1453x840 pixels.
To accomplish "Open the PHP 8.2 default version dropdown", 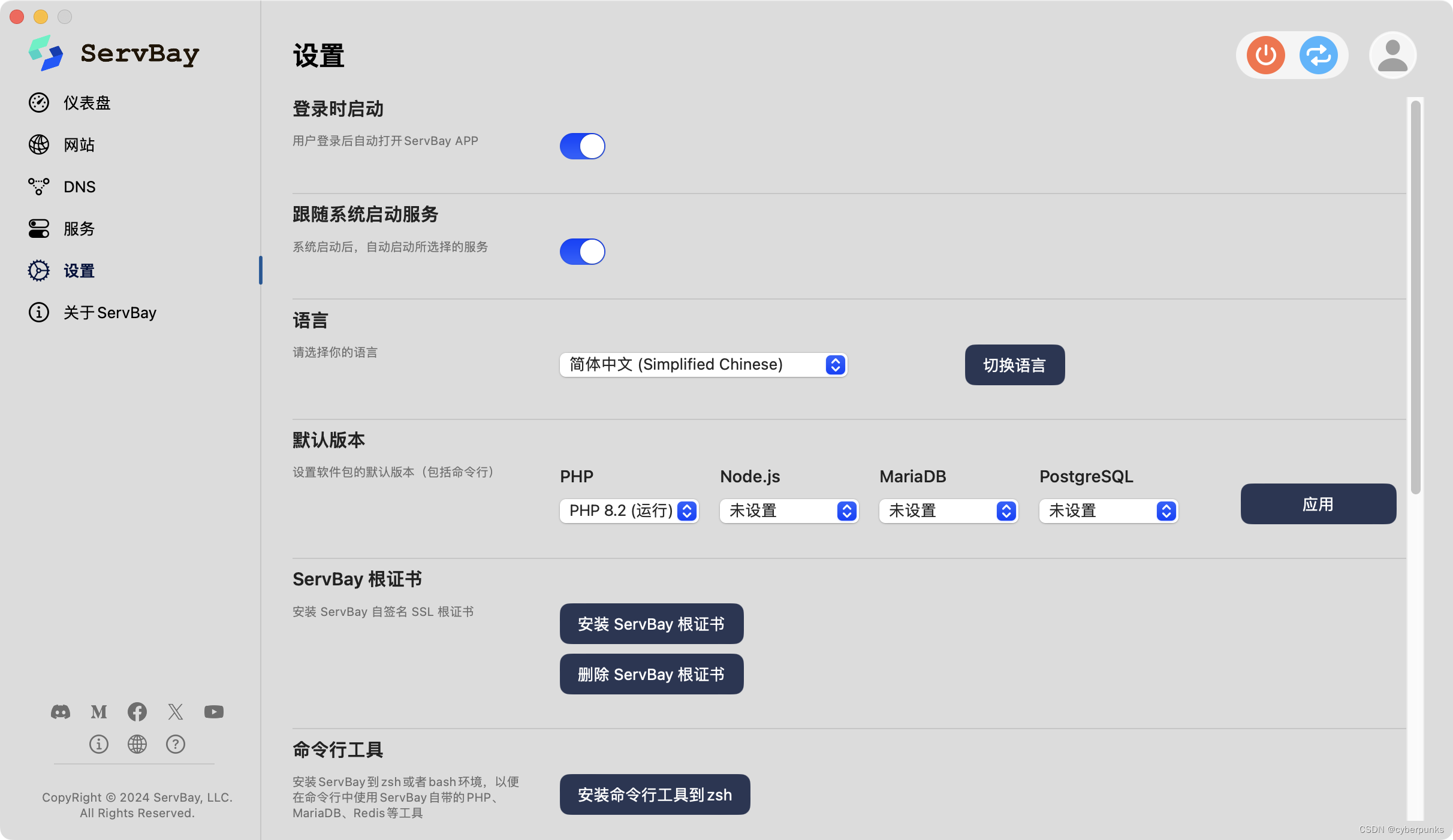I will (x=629, y=511).
